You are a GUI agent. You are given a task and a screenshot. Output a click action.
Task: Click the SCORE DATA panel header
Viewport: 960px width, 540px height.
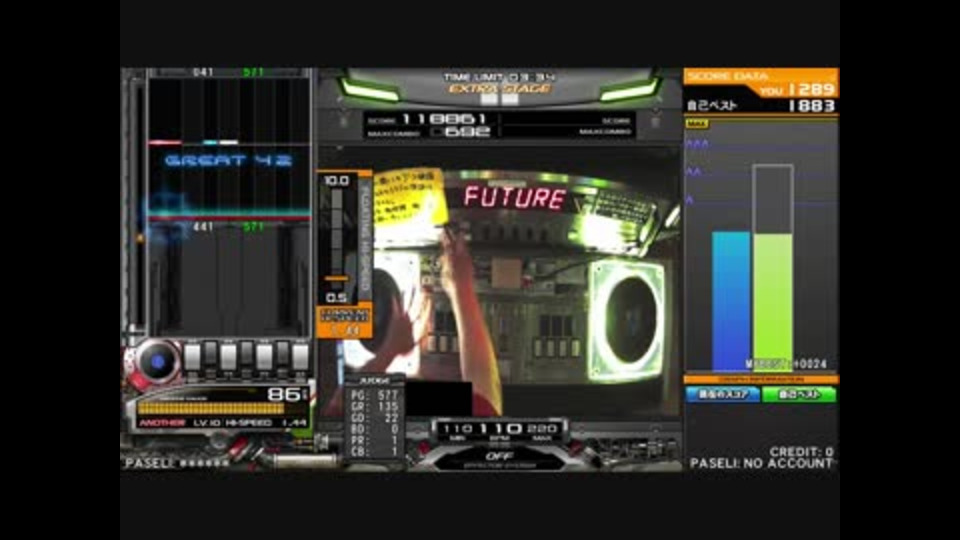coord(728,77)
